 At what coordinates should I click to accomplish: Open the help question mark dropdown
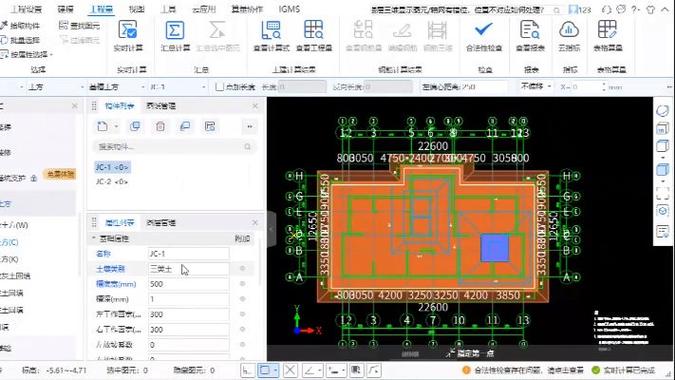point(635,9)
